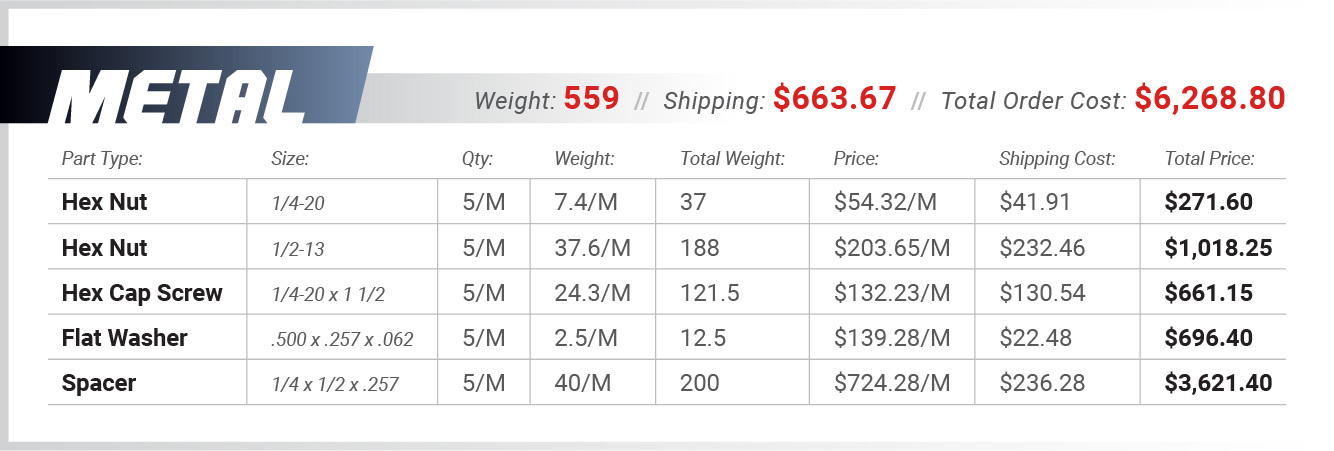Screen dimensions: 1334x451
Task: Click the Total Price column header
Action: pyautogui.click(x=1209, y=158)
